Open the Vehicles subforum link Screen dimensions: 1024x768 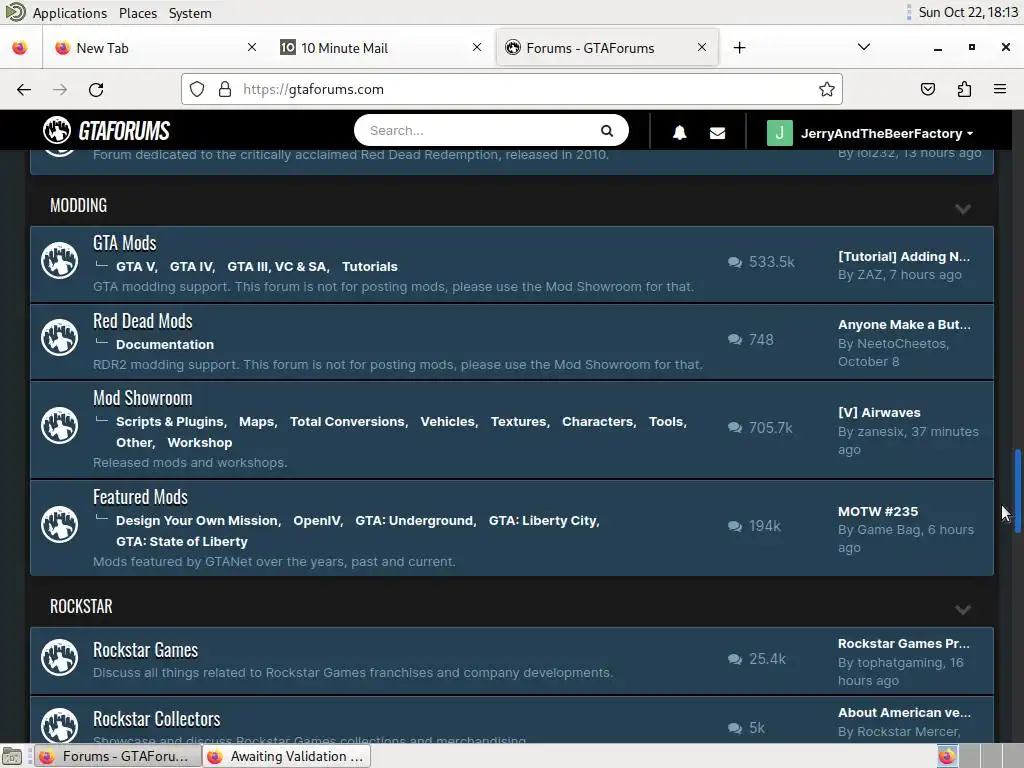point(449,422)
